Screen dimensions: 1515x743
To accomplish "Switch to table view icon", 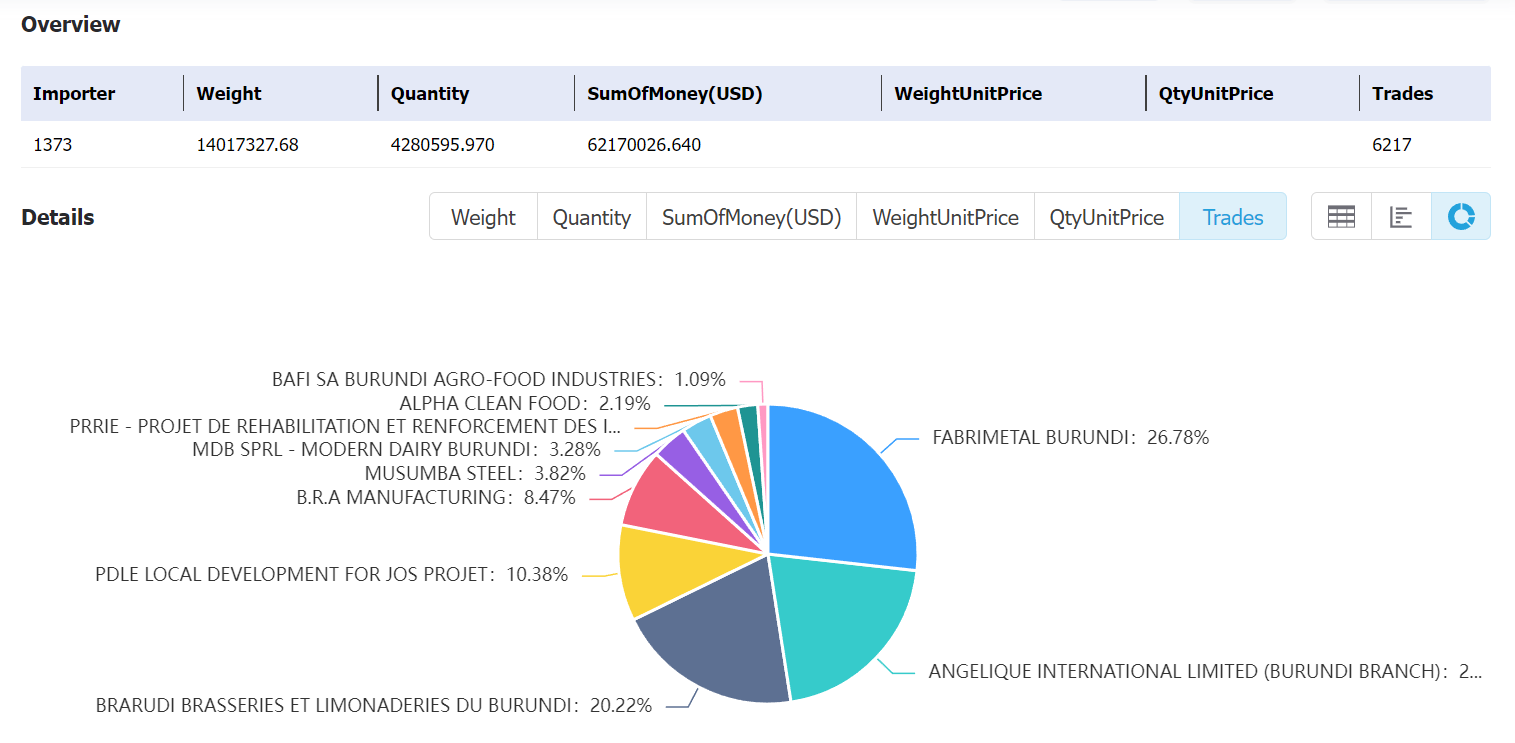I will click(x=1341, y=216).
